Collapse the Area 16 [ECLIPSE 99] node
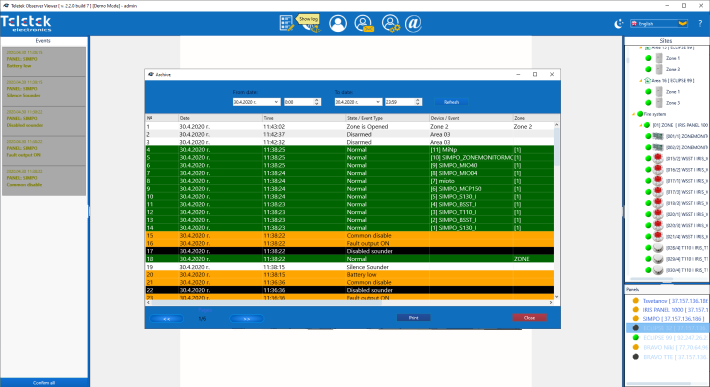The width and height of the screenshot is (710, 387). (x=641, y=81)
